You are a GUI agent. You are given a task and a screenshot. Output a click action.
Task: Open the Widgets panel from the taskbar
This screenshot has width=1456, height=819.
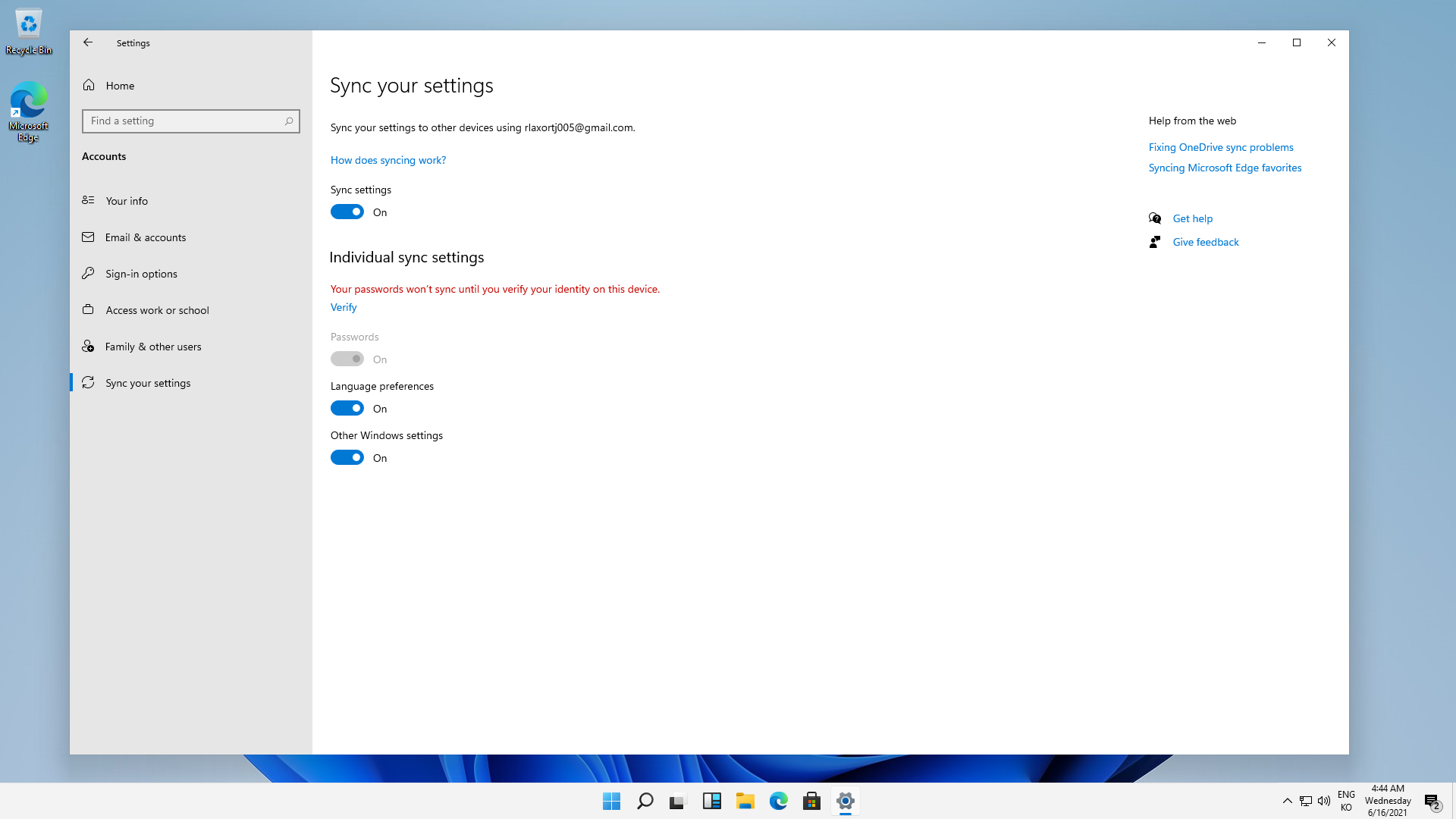point(711,801)
